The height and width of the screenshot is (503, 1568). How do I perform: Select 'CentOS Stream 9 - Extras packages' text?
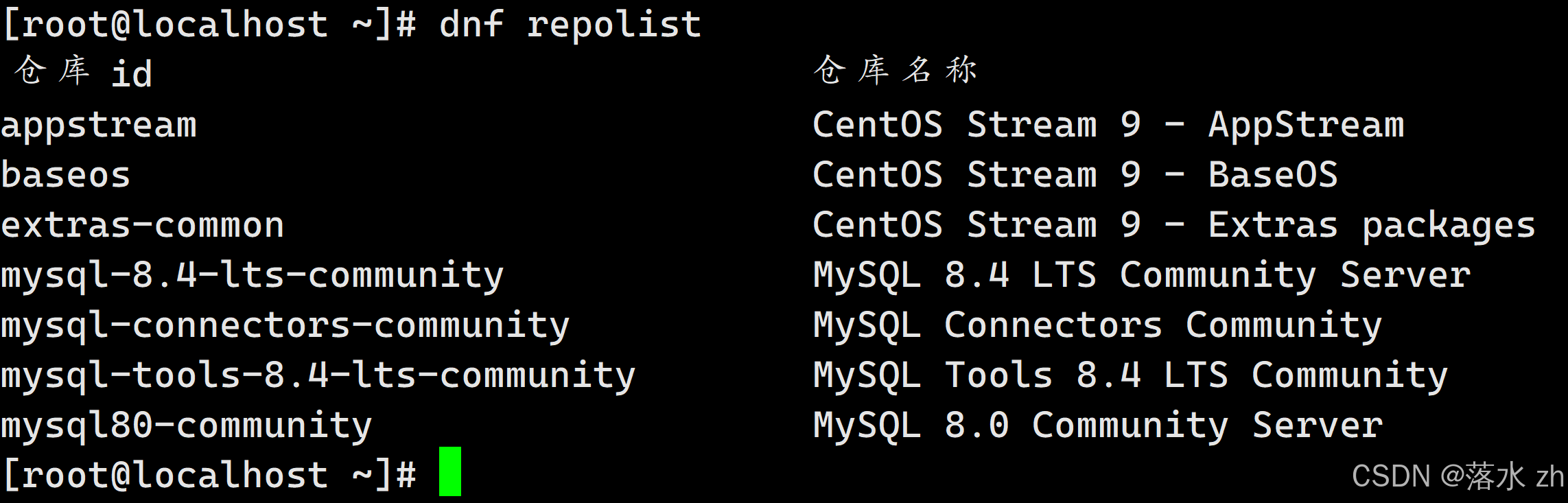1173,226
